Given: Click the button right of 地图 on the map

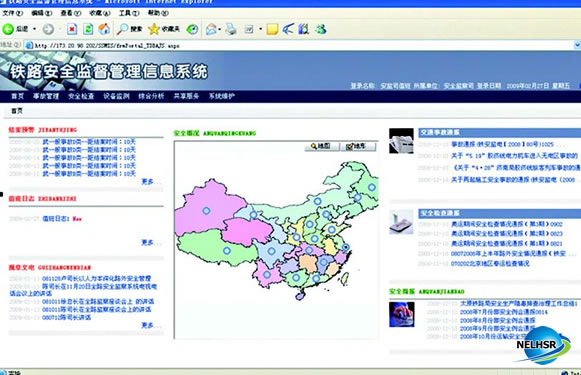Looking at the screenshot, I should (x=357, y=146).
